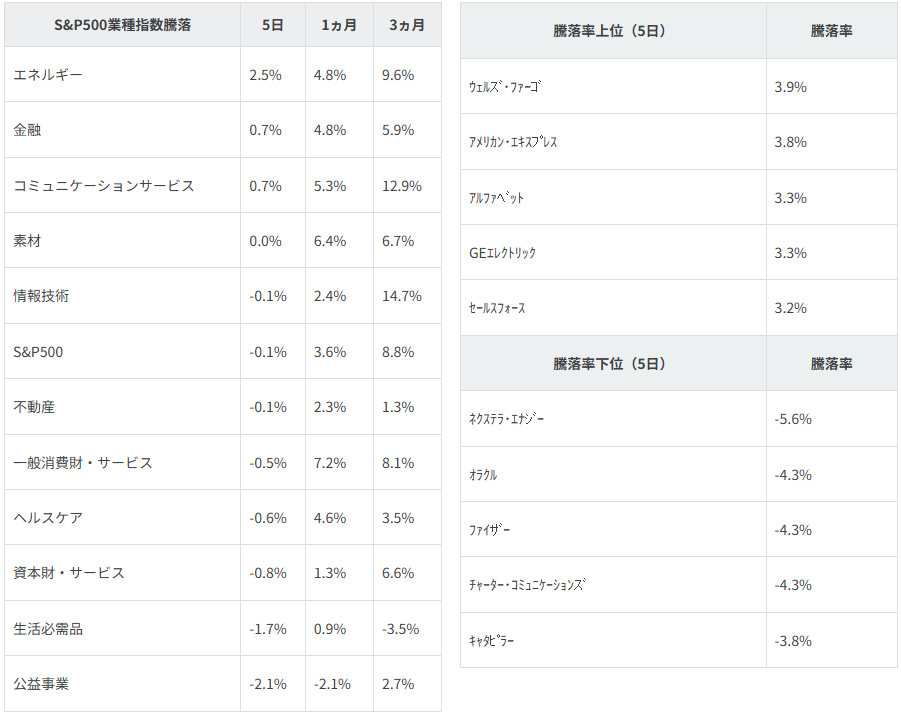901x714 pixels.
Task: Click the 5日 column header
Action: point(272,25)
